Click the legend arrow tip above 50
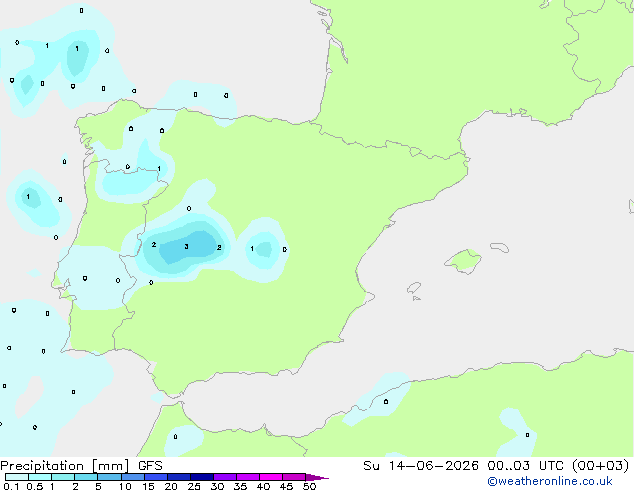The image size is (634, 490). pyautogui.click(x=317, y=477)
